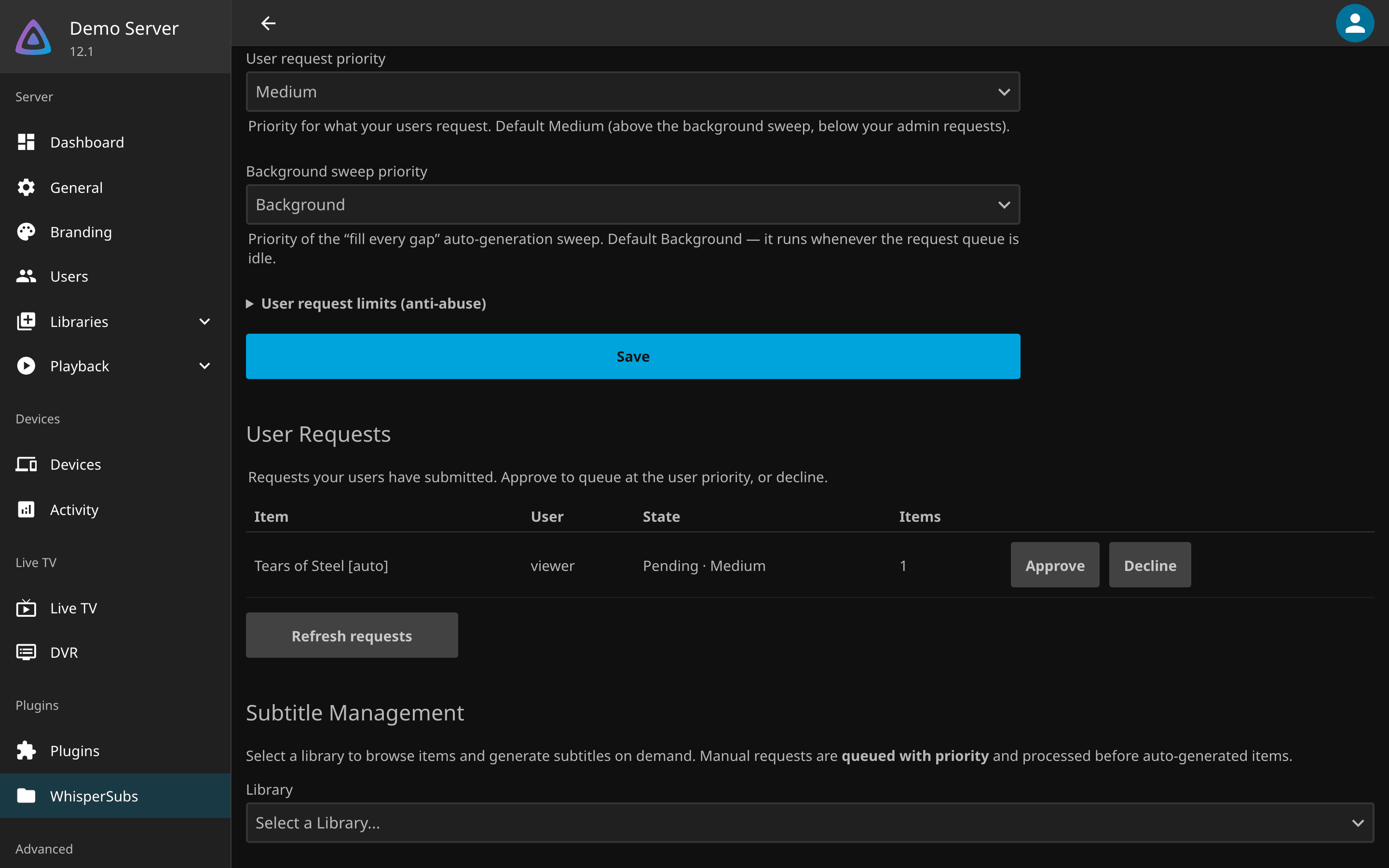
Task: Click the viewer user cell
Action: click(x=552, y=566)
